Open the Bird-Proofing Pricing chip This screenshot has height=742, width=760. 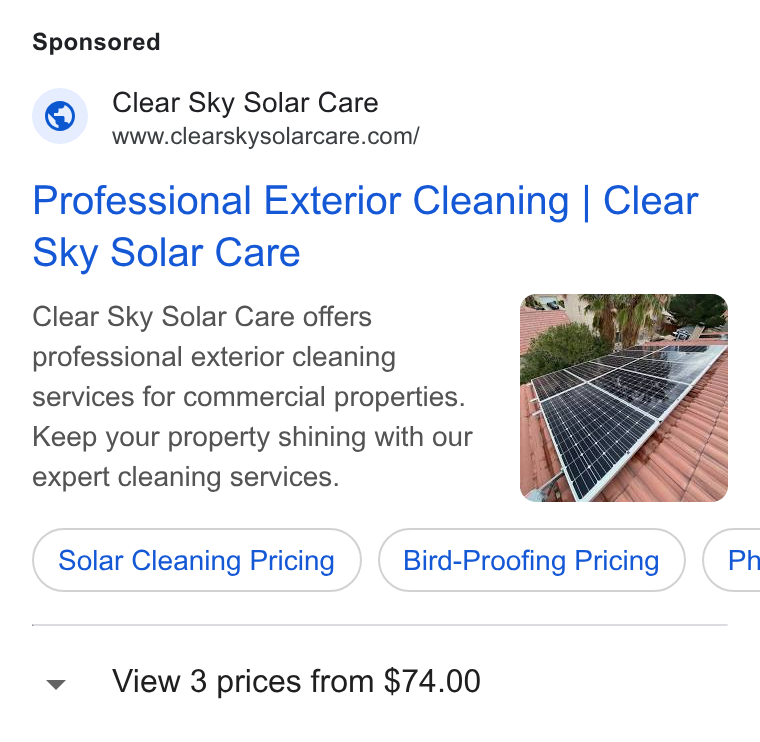[x=532, y=560]
